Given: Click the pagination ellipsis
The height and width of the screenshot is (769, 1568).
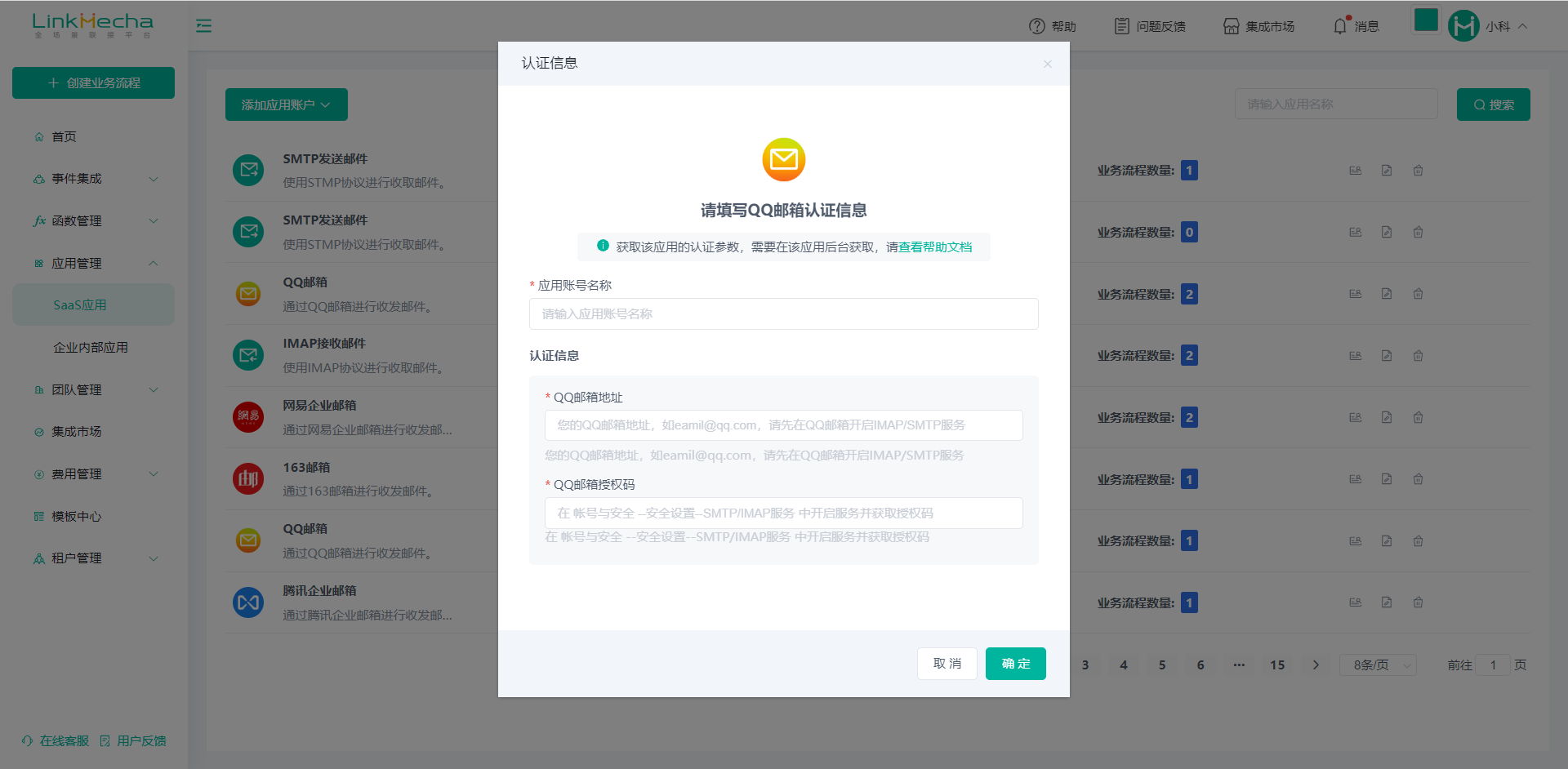Looking at the screenshot, I should [1239, 665].
